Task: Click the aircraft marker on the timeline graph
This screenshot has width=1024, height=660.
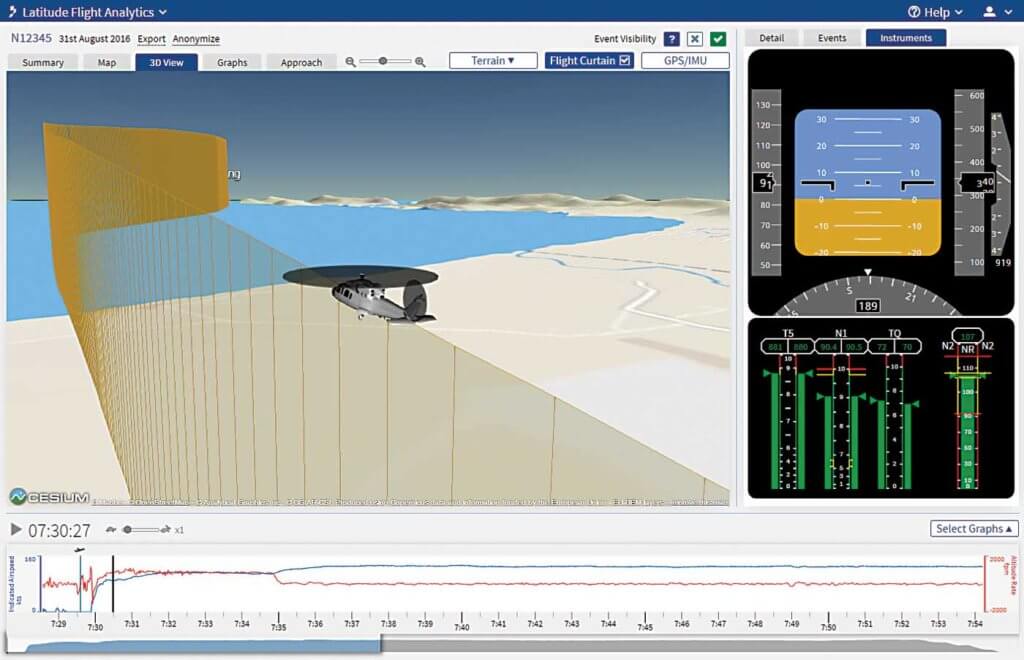Action: pos(80,550)
